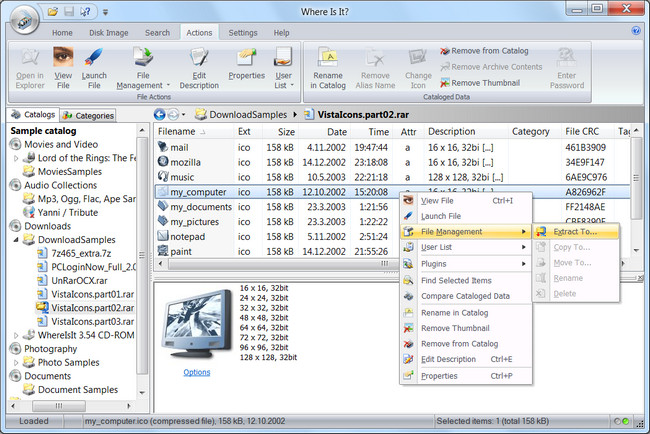Select Yanni / Tribute tree item
650x434 pixels.
pyautogui.click(x=68, y=213)
